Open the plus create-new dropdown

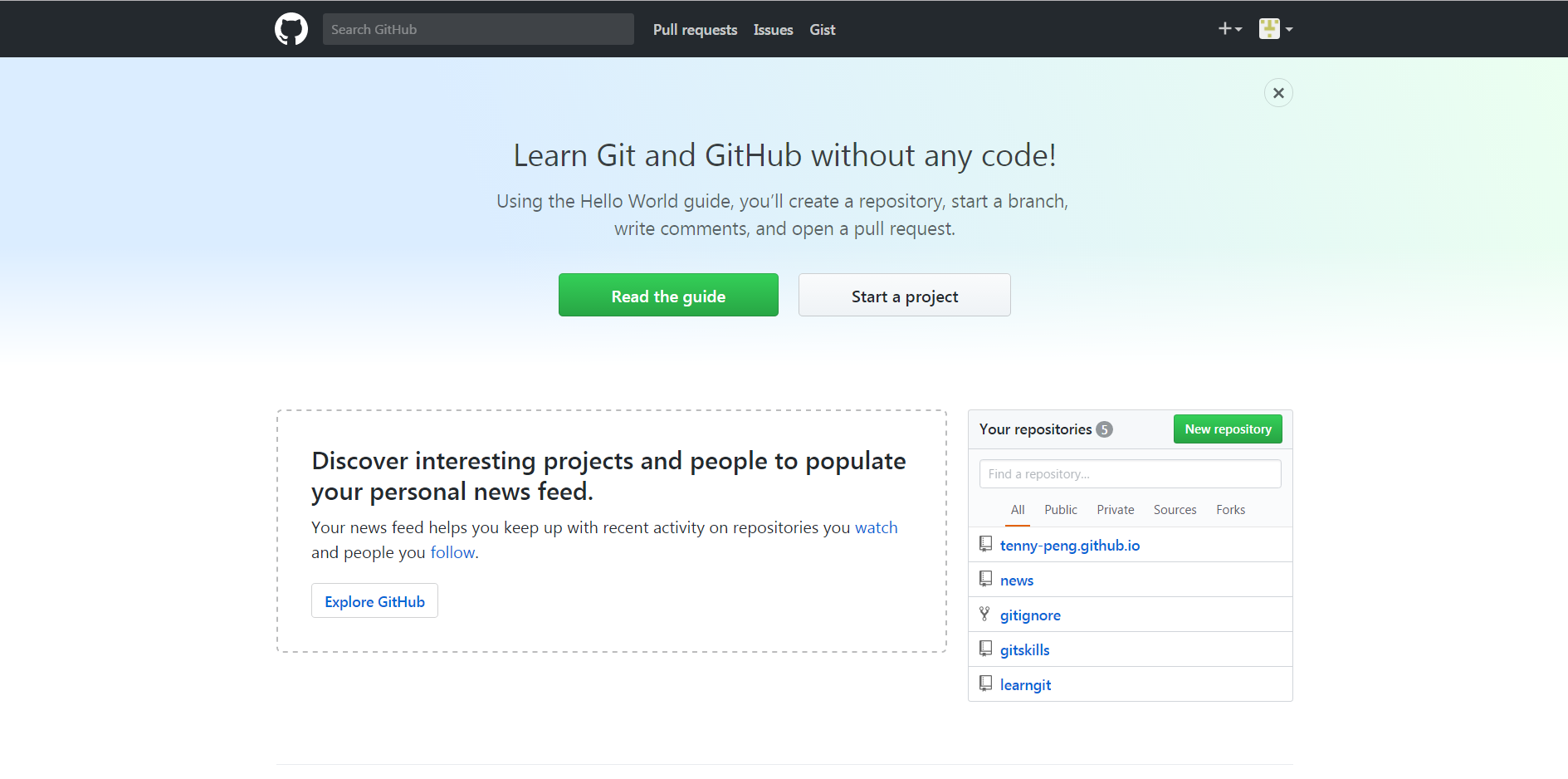tap(1230, 29)
